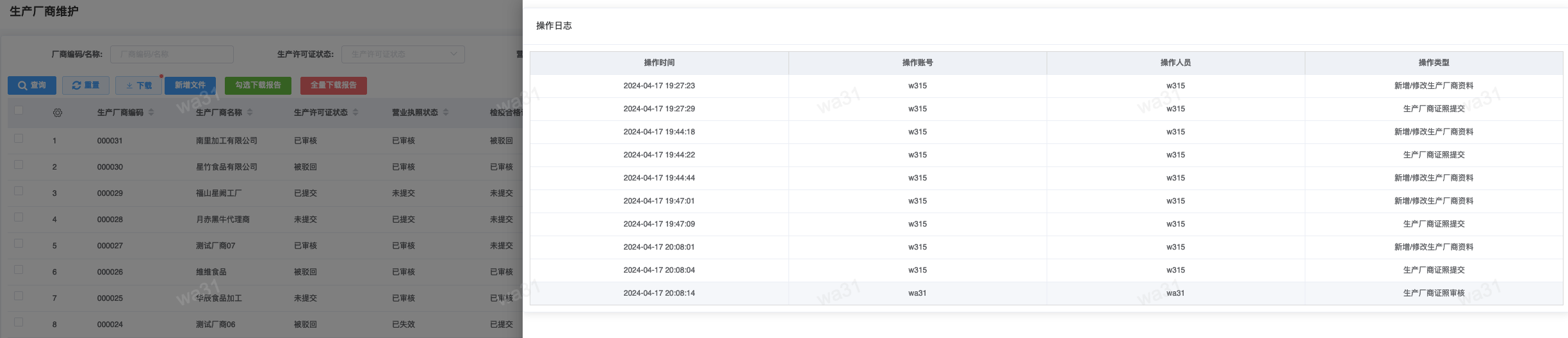Image resolution: width=1568 pixels, height=338 pixels.
Task: Check the row checkbox for 南里加工有限公司
Action: pyautogui.click(x=19, y=138)
